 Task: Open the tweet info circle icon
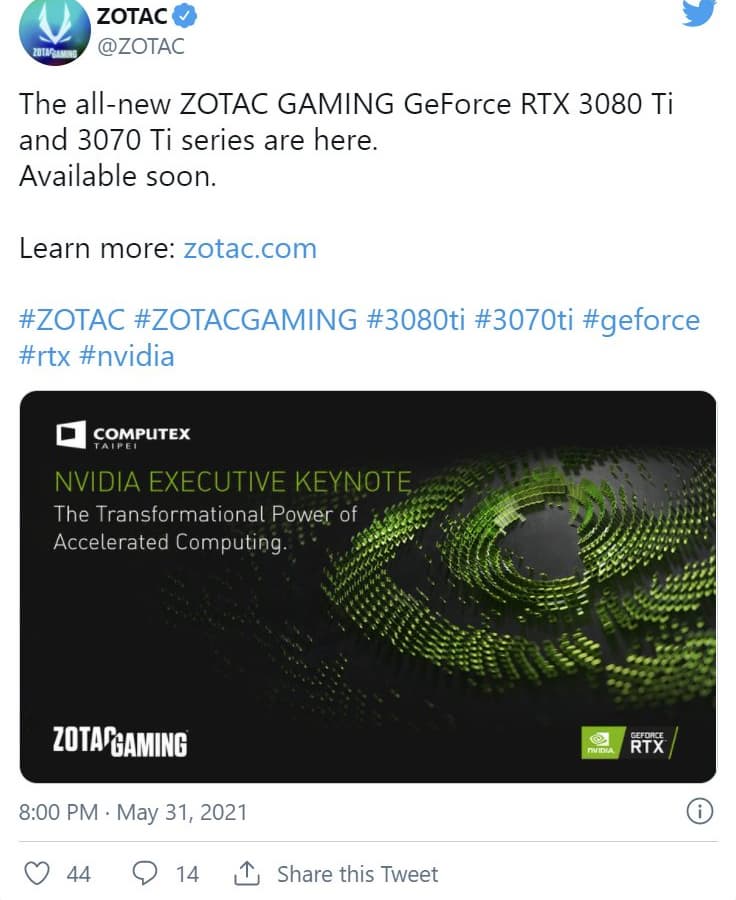point(699,812)
